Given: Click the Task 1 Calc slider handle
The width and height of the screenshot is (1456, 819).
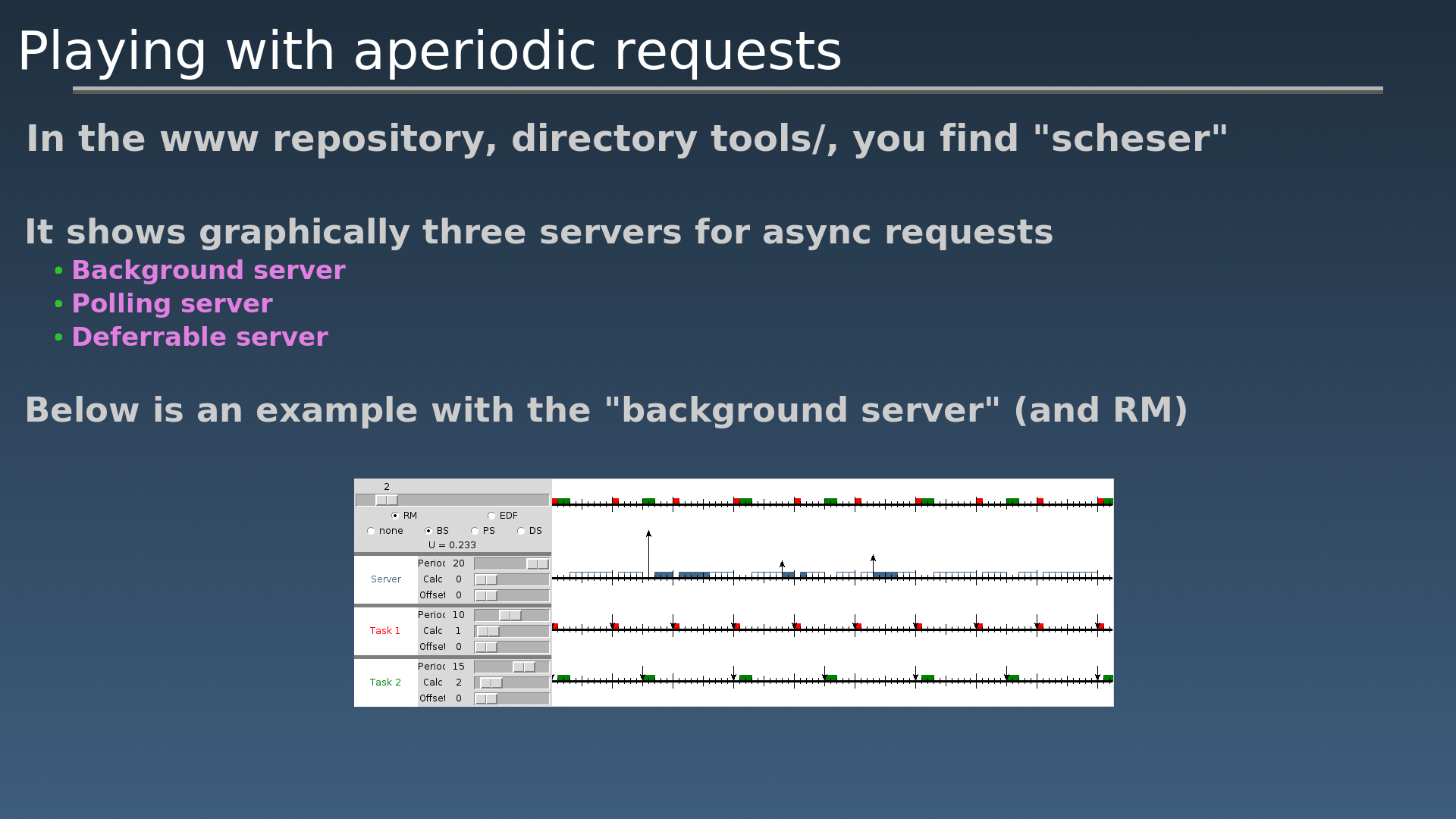Looking at the screenshot, I should [x=488, y=632].
